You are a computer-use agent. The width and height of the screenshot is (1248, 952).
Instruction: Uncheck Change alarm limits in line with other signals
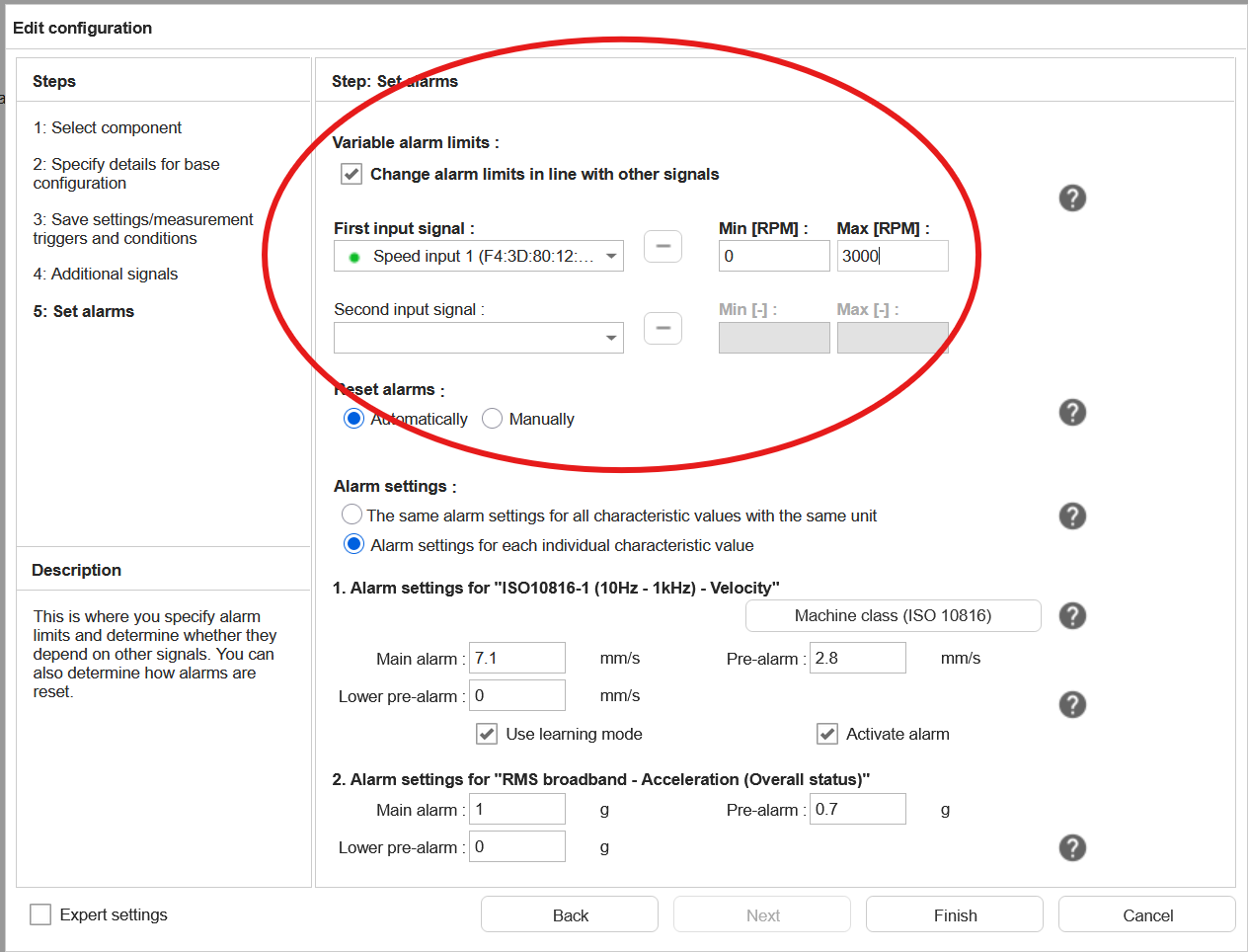click(x=351, y=174)
